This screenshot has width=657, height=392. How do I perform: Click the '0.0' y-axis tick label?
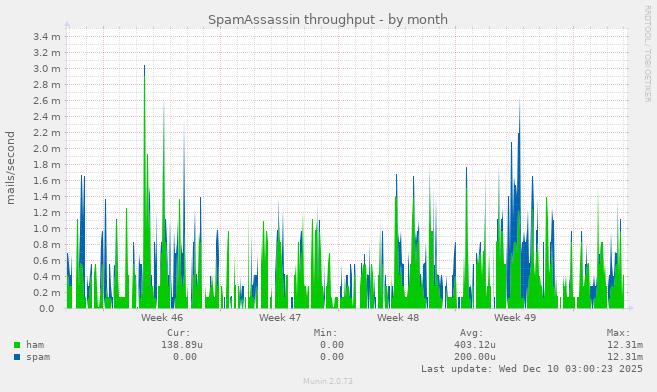[47, 309]
